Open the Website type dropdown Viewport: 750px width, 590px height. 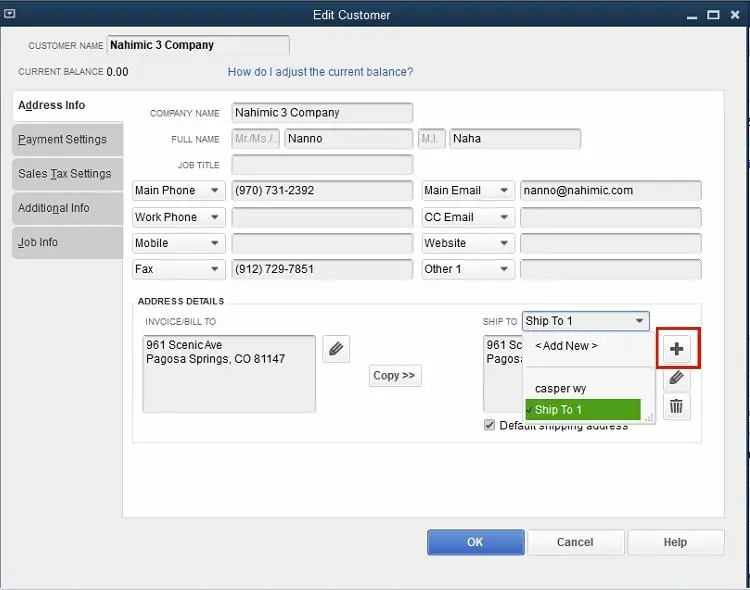467,243
